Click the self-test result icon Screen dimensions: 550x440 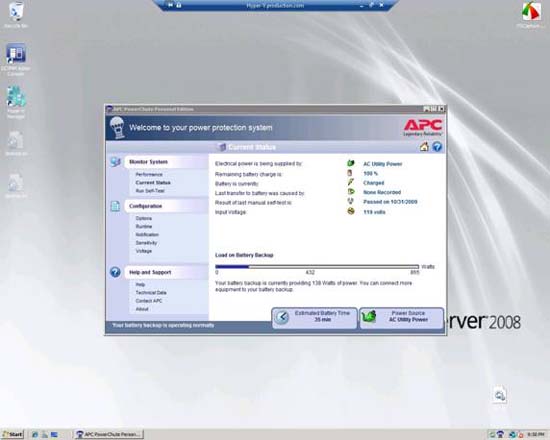[x=350, y=201]
